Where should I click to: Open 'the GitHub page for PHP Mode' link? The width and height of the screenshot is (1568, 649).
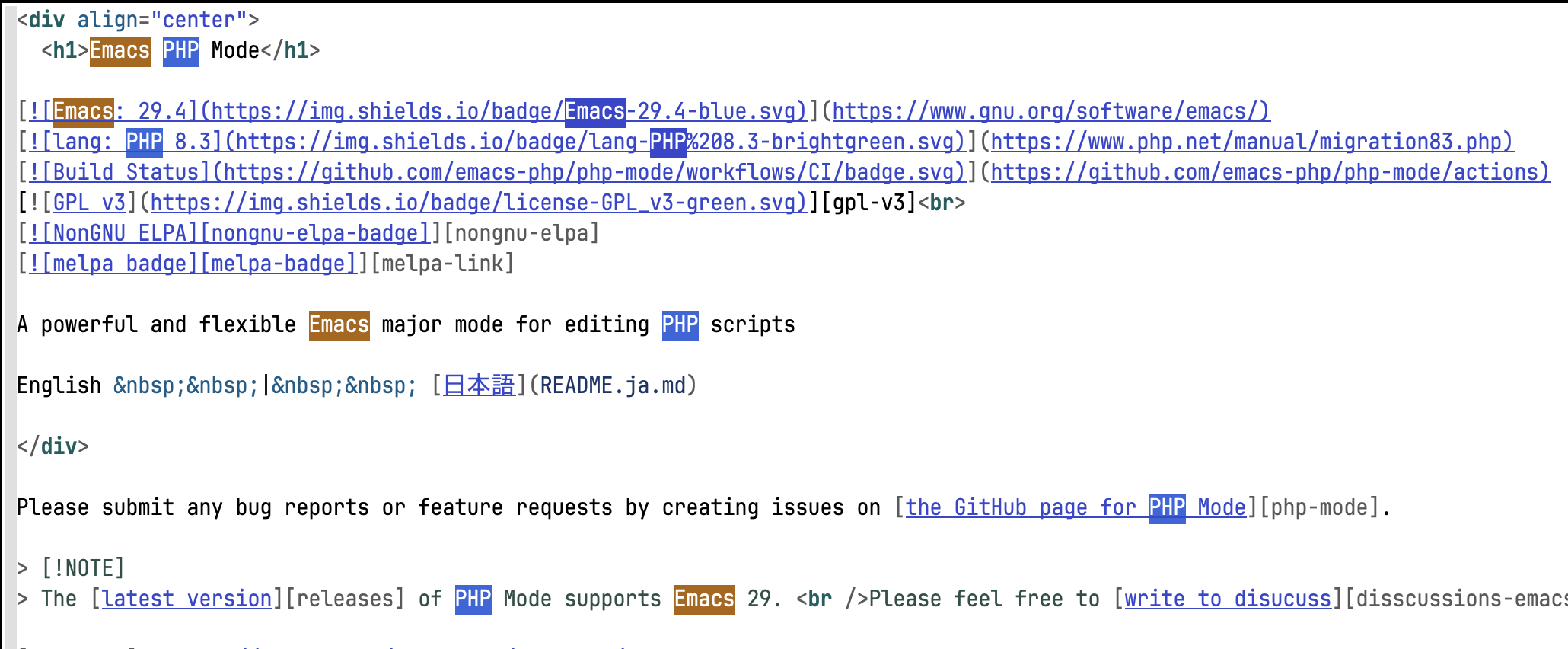tap(1076, 507)
